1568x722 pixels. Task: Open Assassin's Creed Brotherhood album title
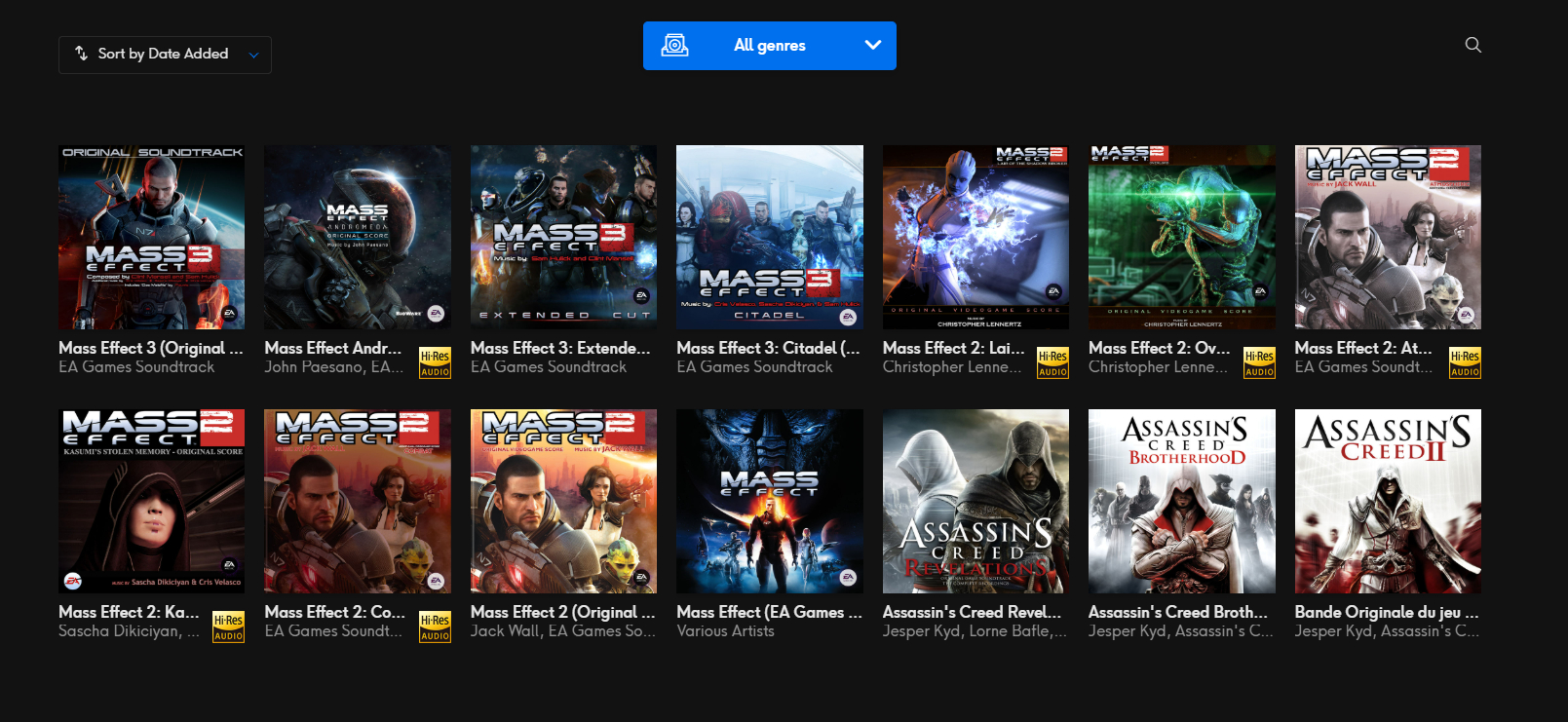coord(1177,612)
